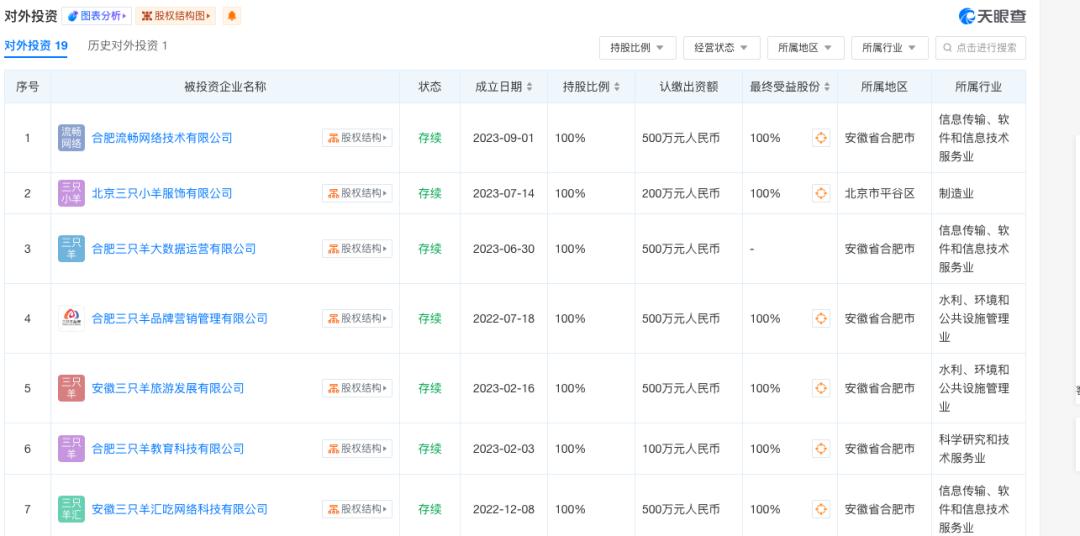Click beneficiary target icon in 品牌营销管理 row
The height and width of the screenshot is (536, 1080).
[x=821, y=318]
